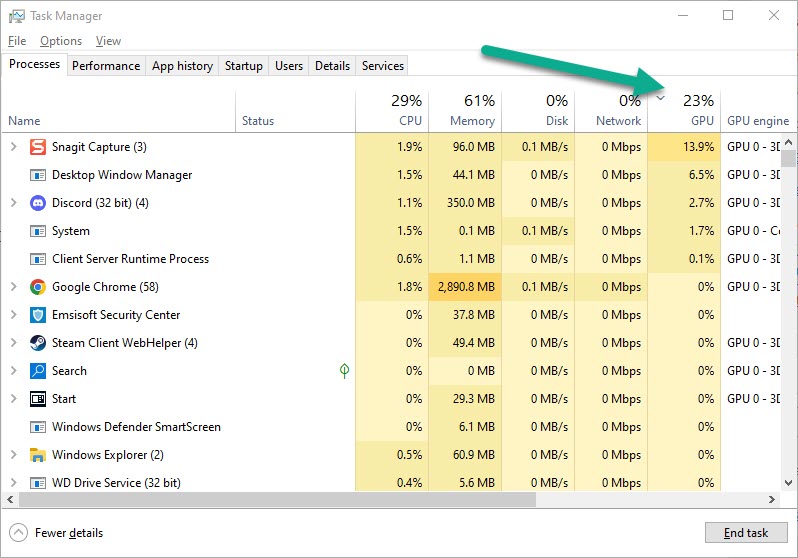Screen dimensions: 798x558
Task: Click the Start process icon
Action: click(38, 399)
